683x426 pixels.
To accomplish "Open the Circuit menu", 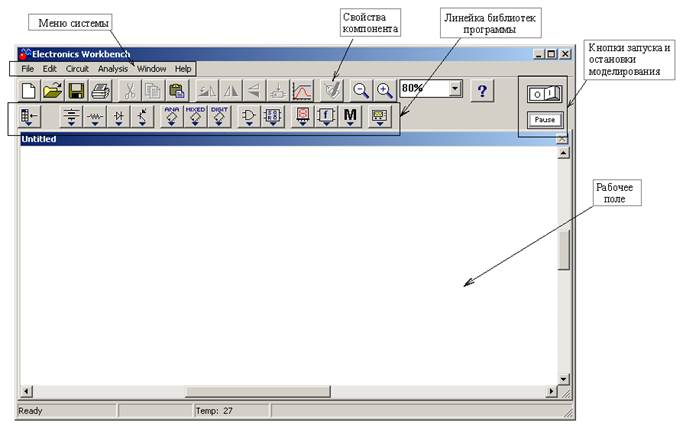I will [x=77, y=69].
